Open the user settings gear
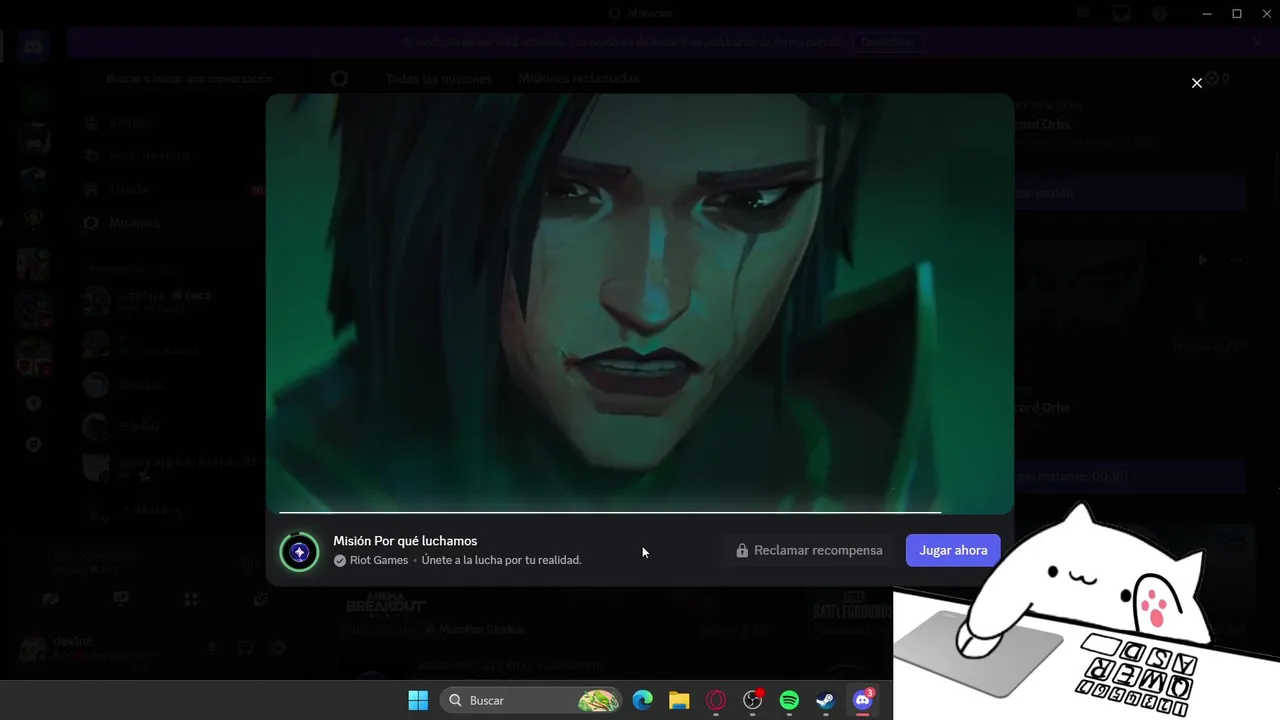Viewport: 1280px width, 720px height. 278,648
